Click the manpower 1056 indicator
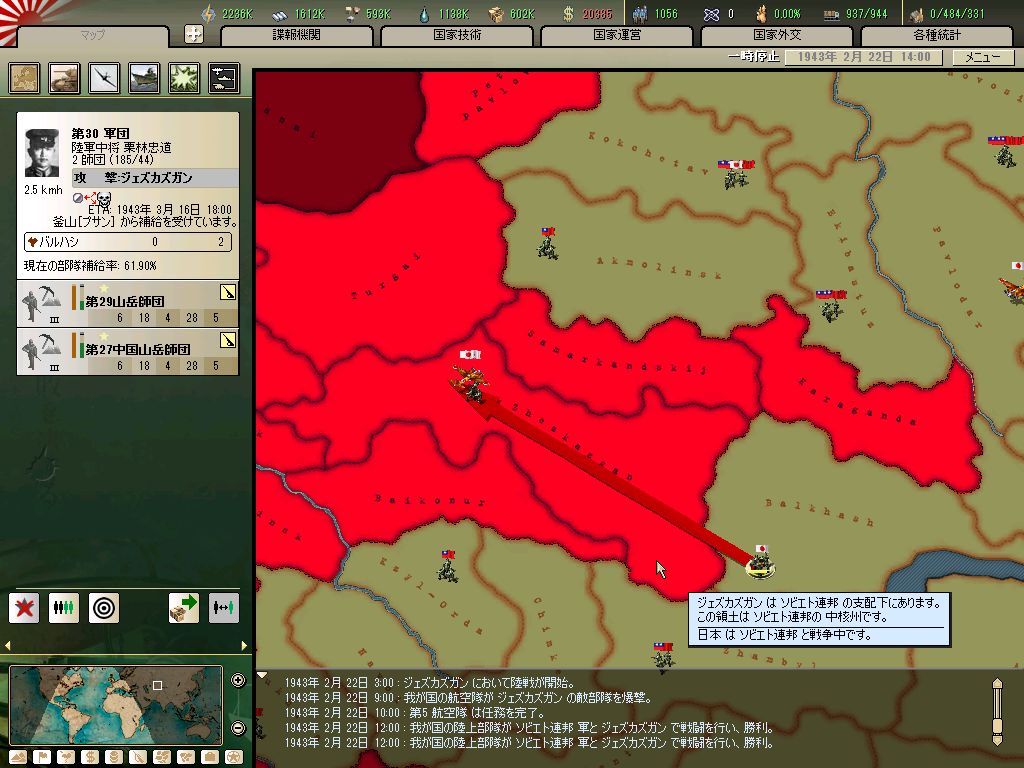Image resolution: width=1024 pixels, height=768 pixels. [656, 13]
